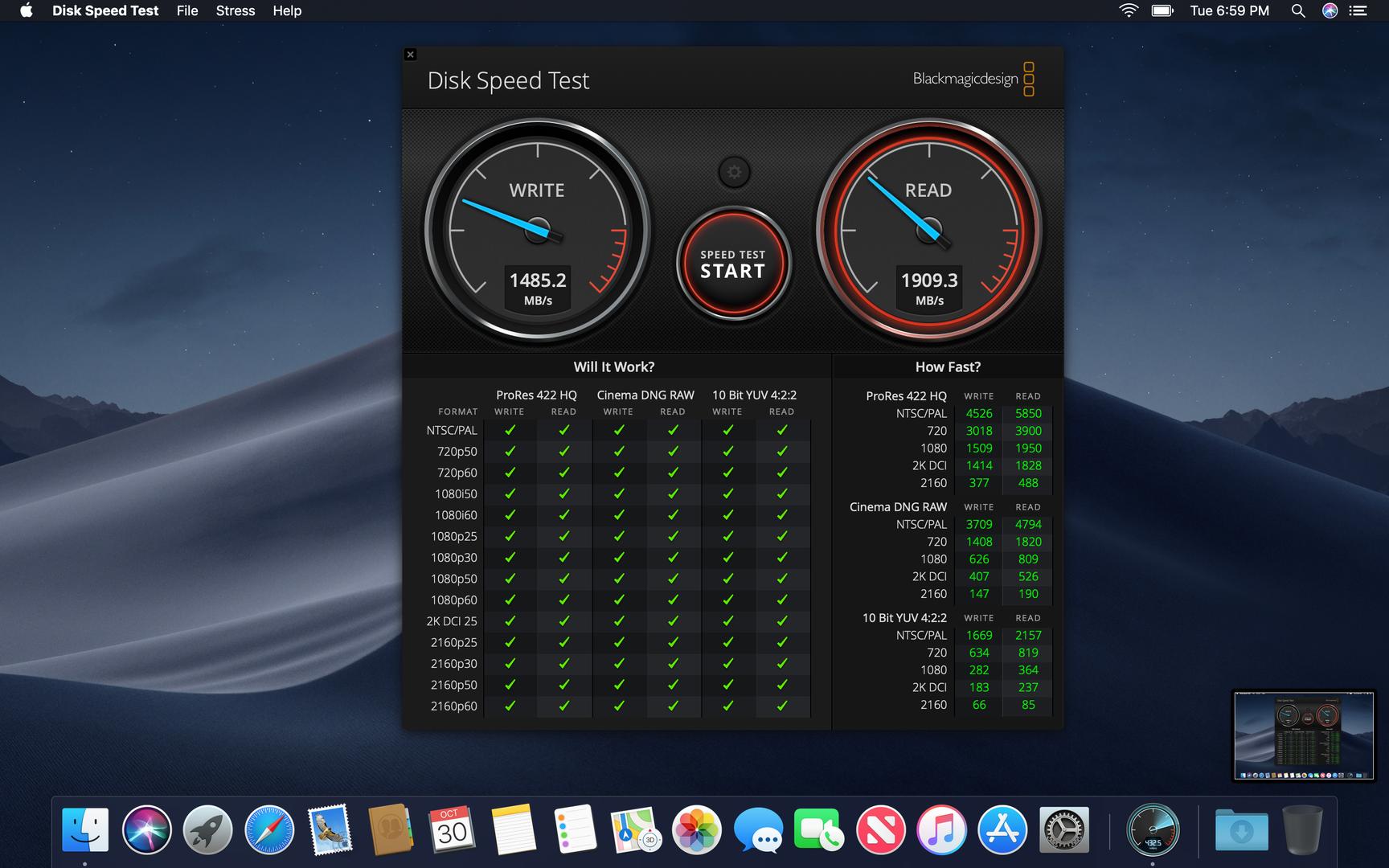Viewport: 1389px width, 868px height.
Task: Open Reminders
Action: (575, 829)
